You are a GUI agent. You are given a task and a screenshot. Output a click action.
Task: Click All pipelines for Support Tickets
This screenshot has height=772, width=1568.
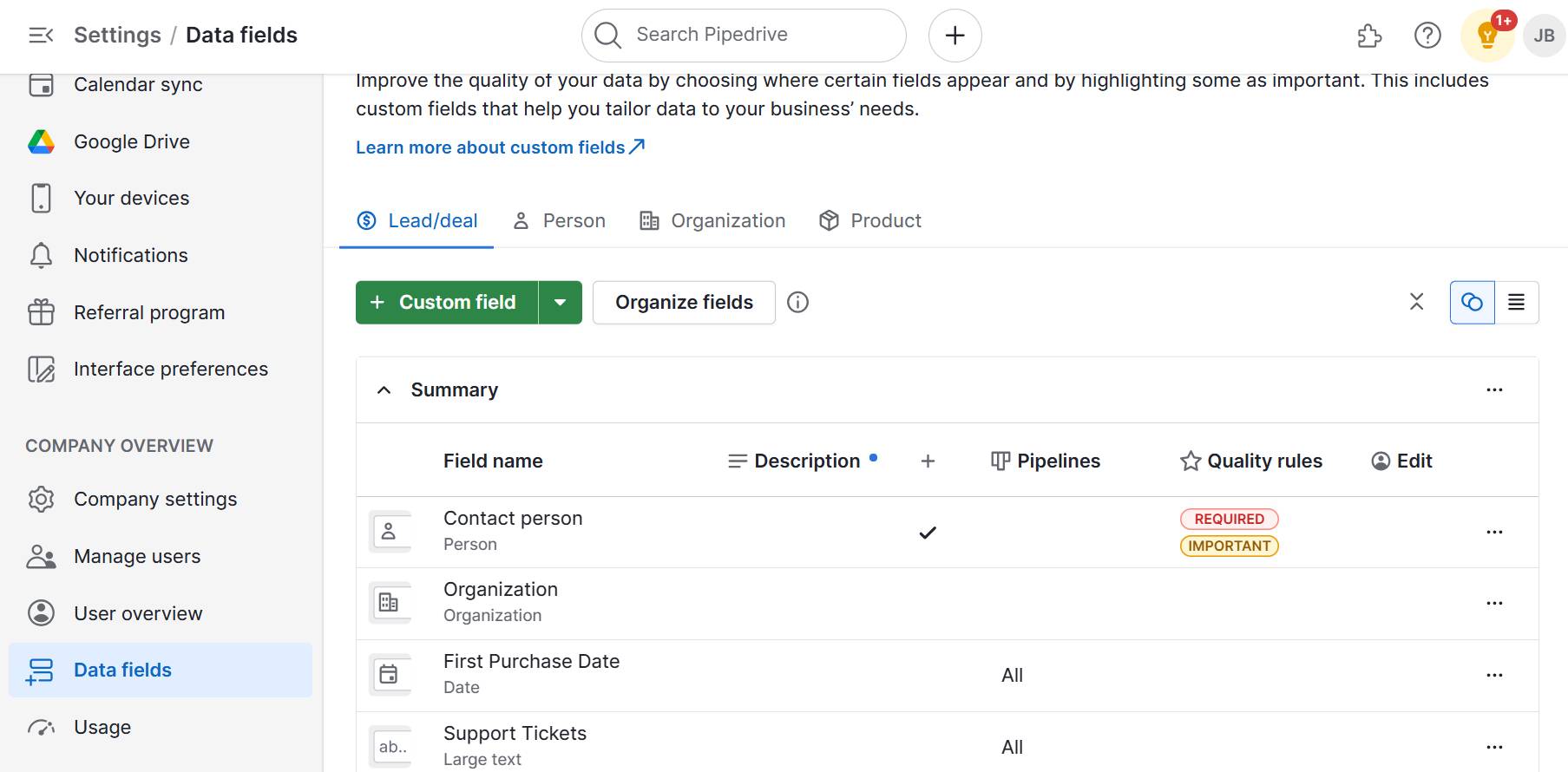click(x=1012, y=747)
